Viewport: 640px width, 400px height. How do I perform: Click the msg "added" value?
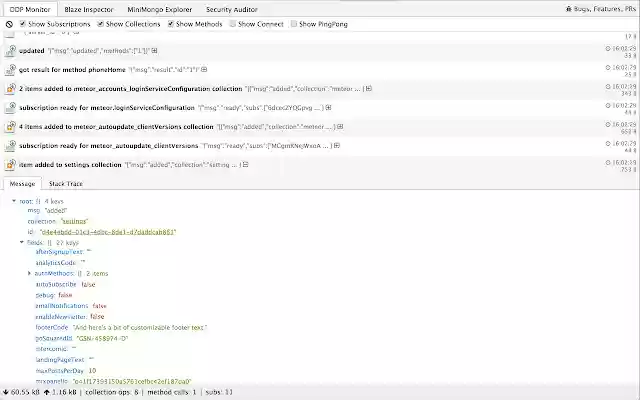[56, 211]
